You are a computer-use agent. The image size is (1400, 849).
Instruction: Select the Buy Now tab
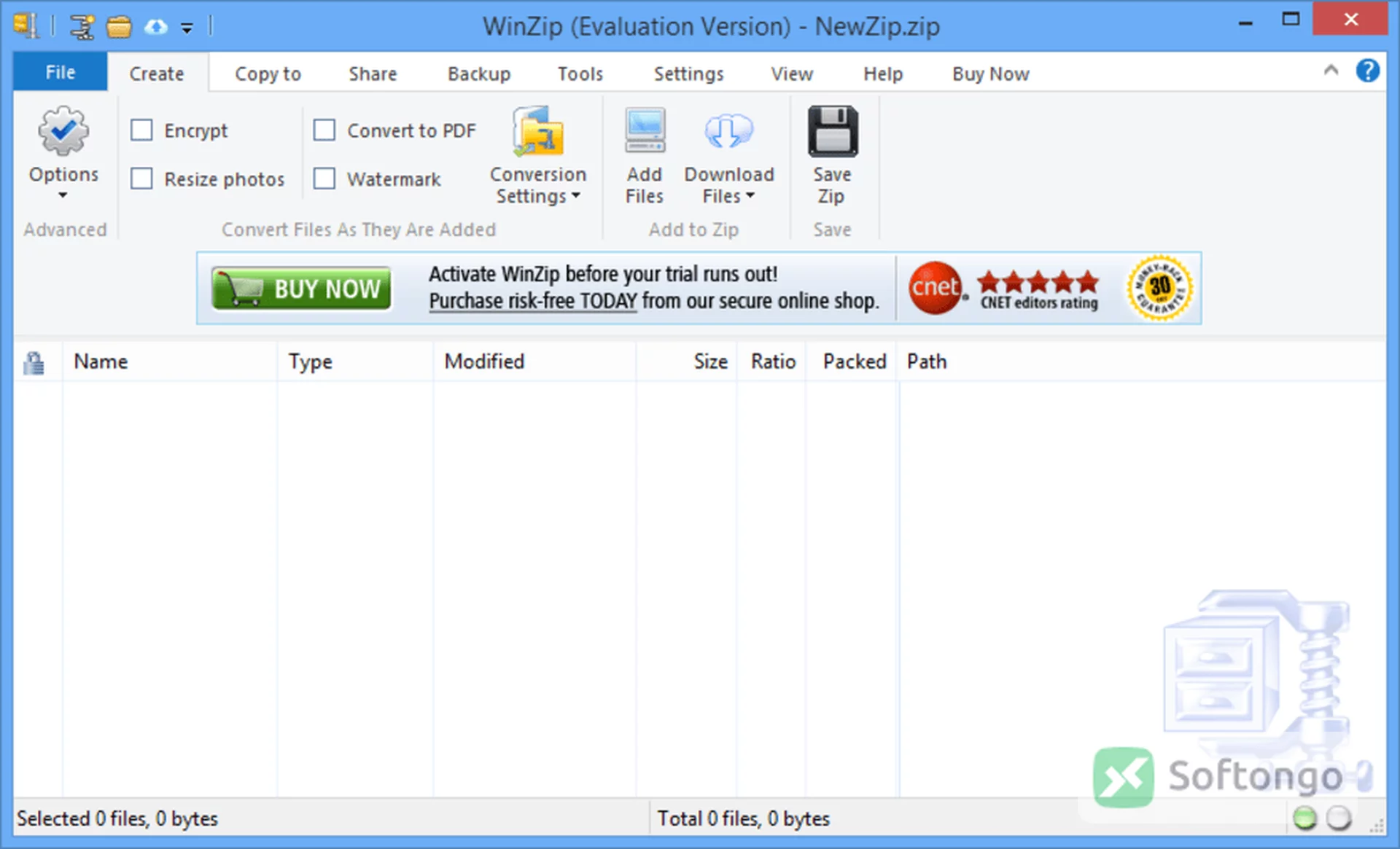(x=990, y=74)
